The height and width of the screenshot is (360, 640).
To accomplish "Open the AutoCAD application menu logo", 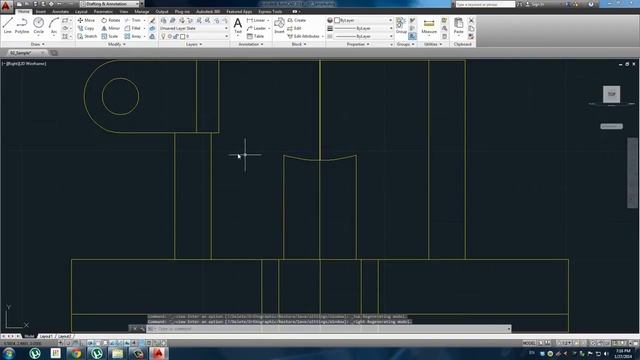I will (x=6, y=6).
